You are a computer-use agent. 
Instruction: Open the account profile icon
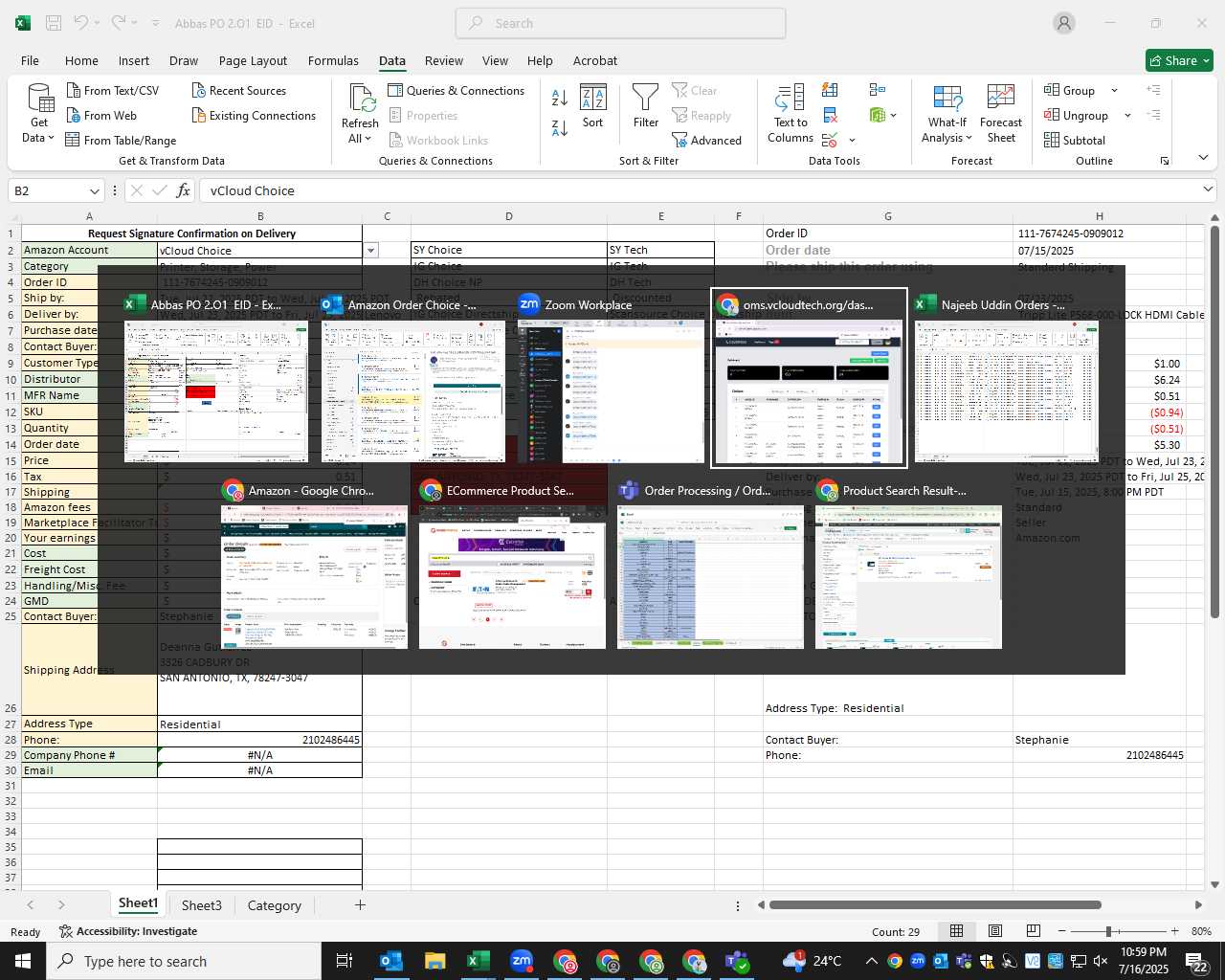click(x=1064, y=23)
